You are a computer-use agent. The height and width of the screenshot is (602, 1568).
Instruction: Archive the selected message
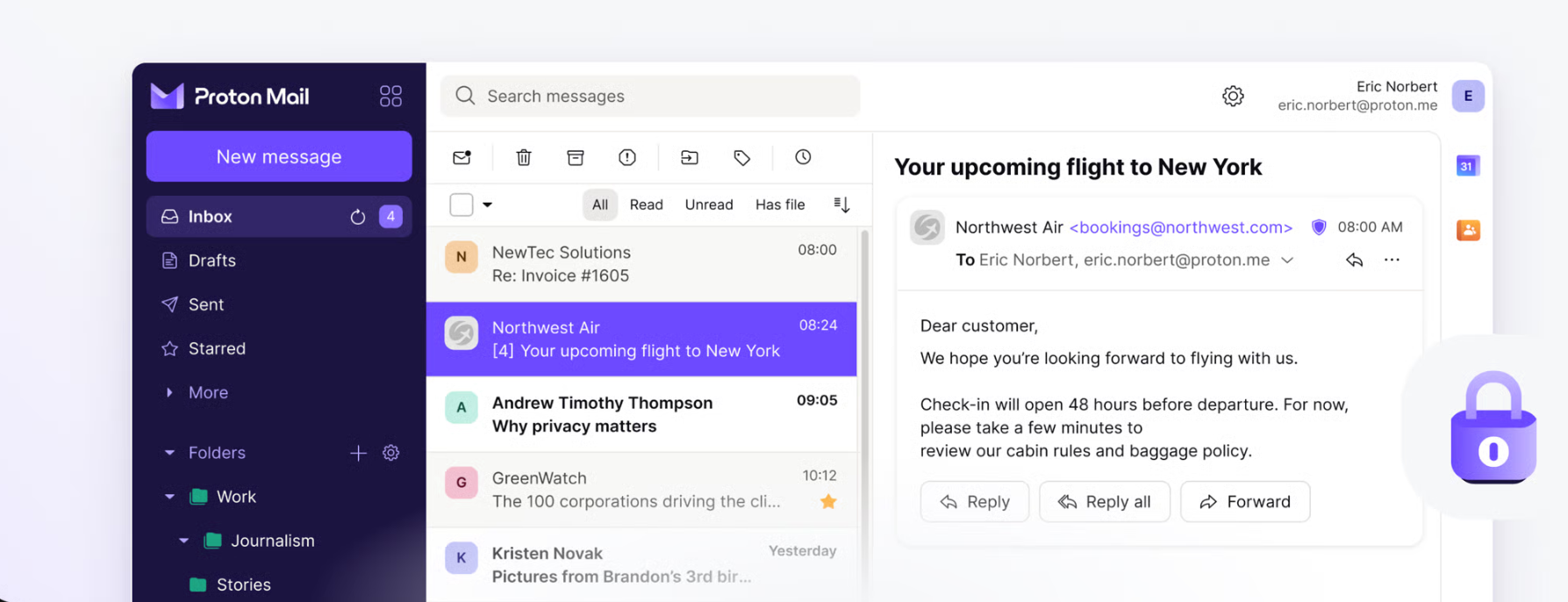pyautogui.click(x=576, y=157)
